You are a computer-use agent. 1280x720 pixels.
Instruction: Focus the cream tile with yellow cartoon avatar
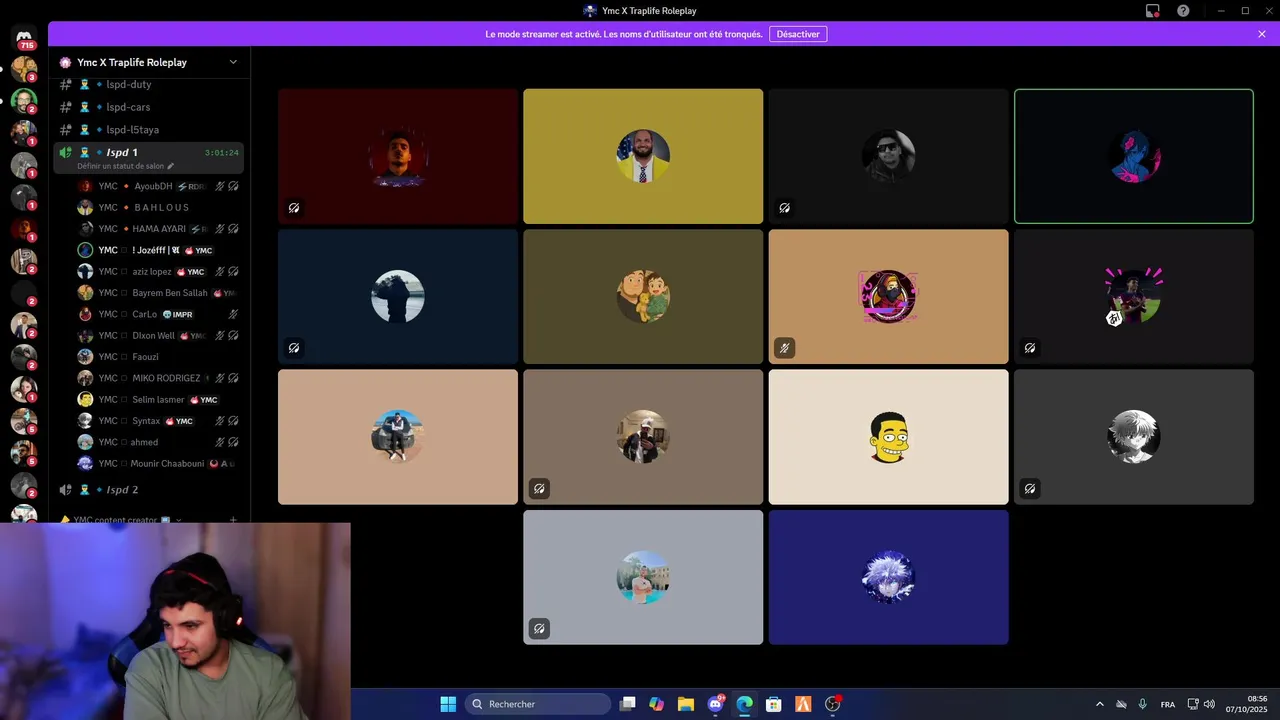[889, 437]
